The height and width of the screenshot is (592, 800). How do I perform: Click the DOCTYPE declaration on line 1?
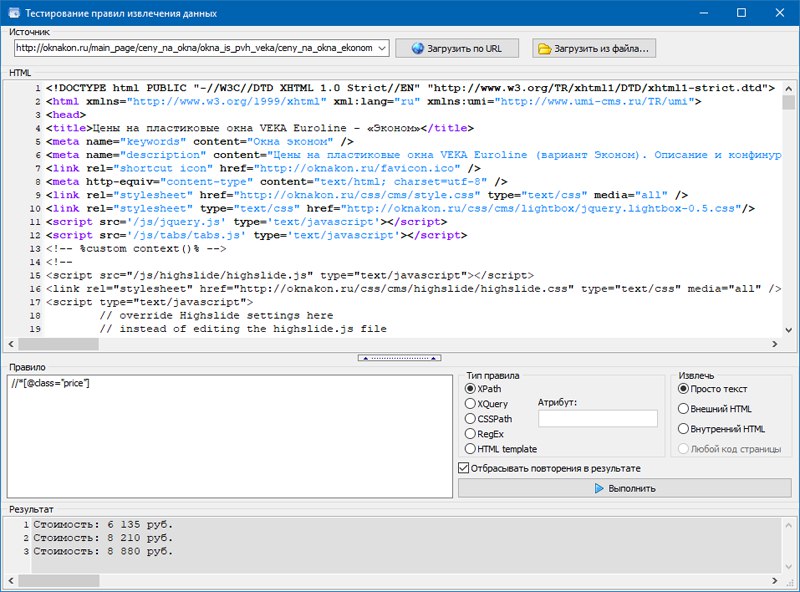click(x=410, y=88)
